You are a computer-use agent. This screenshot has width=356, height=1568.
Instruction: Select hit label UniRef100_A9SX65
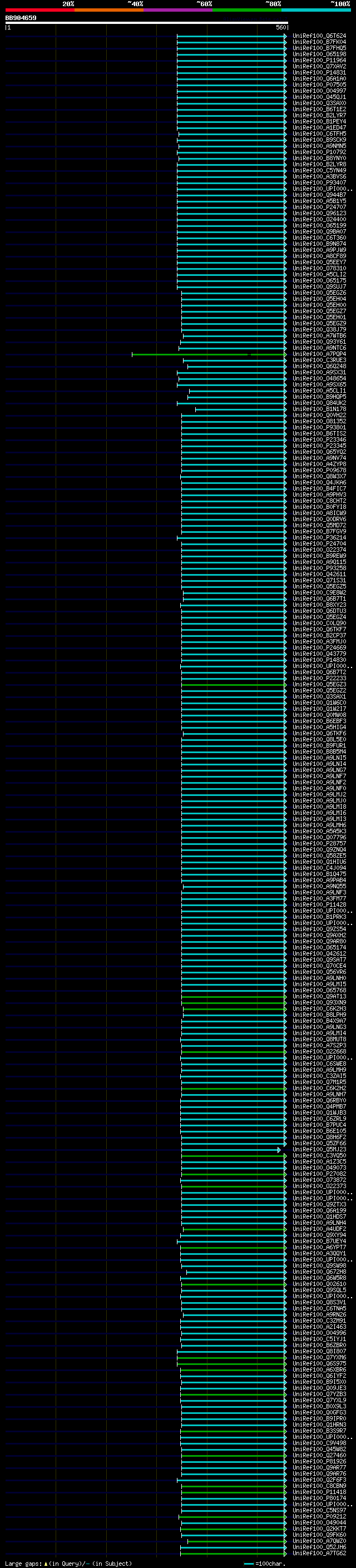pyautogui.click(x=319, y=385)
